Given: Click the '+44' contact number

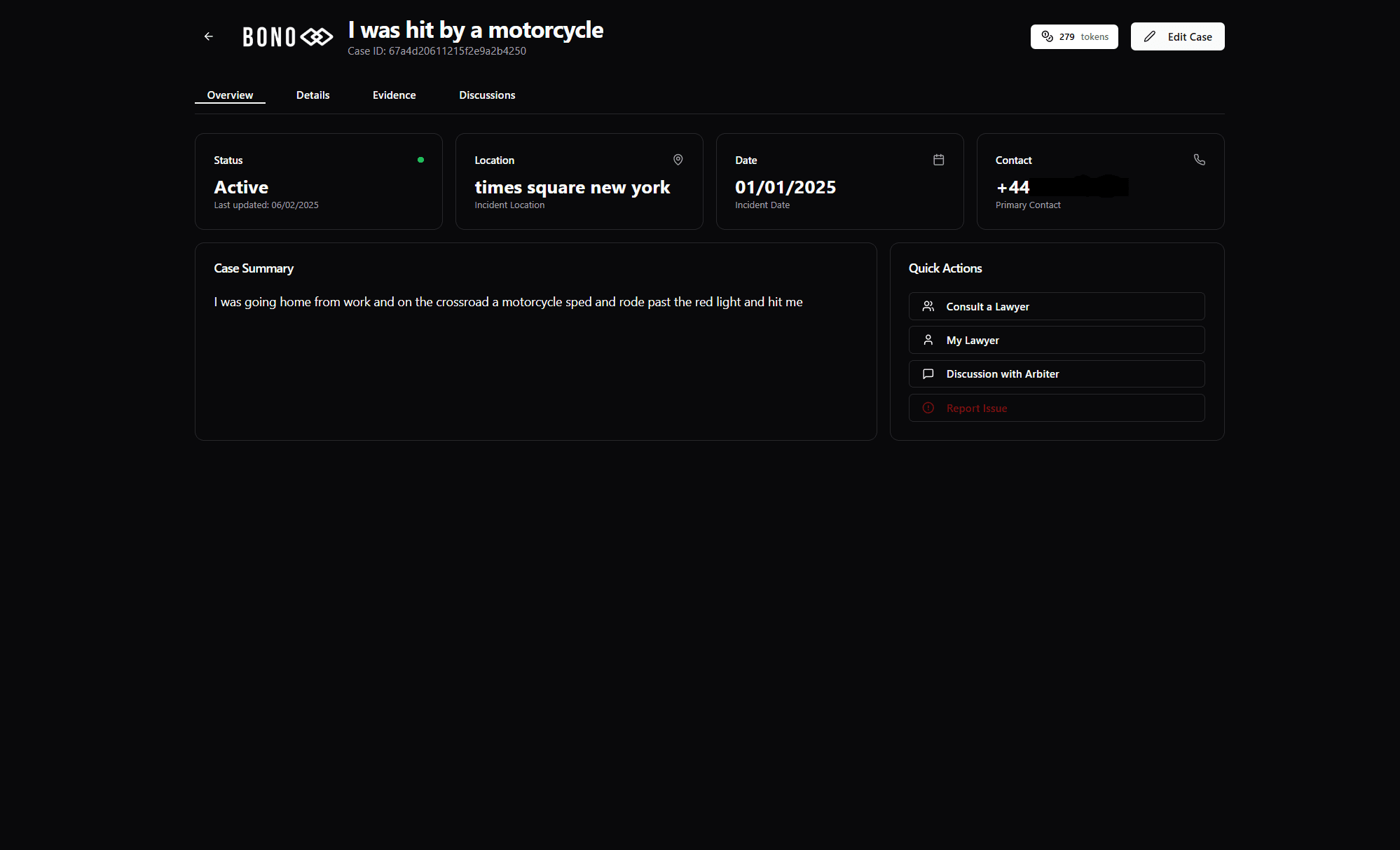Looking at the screenshot, I should (x=1013, y=187).
